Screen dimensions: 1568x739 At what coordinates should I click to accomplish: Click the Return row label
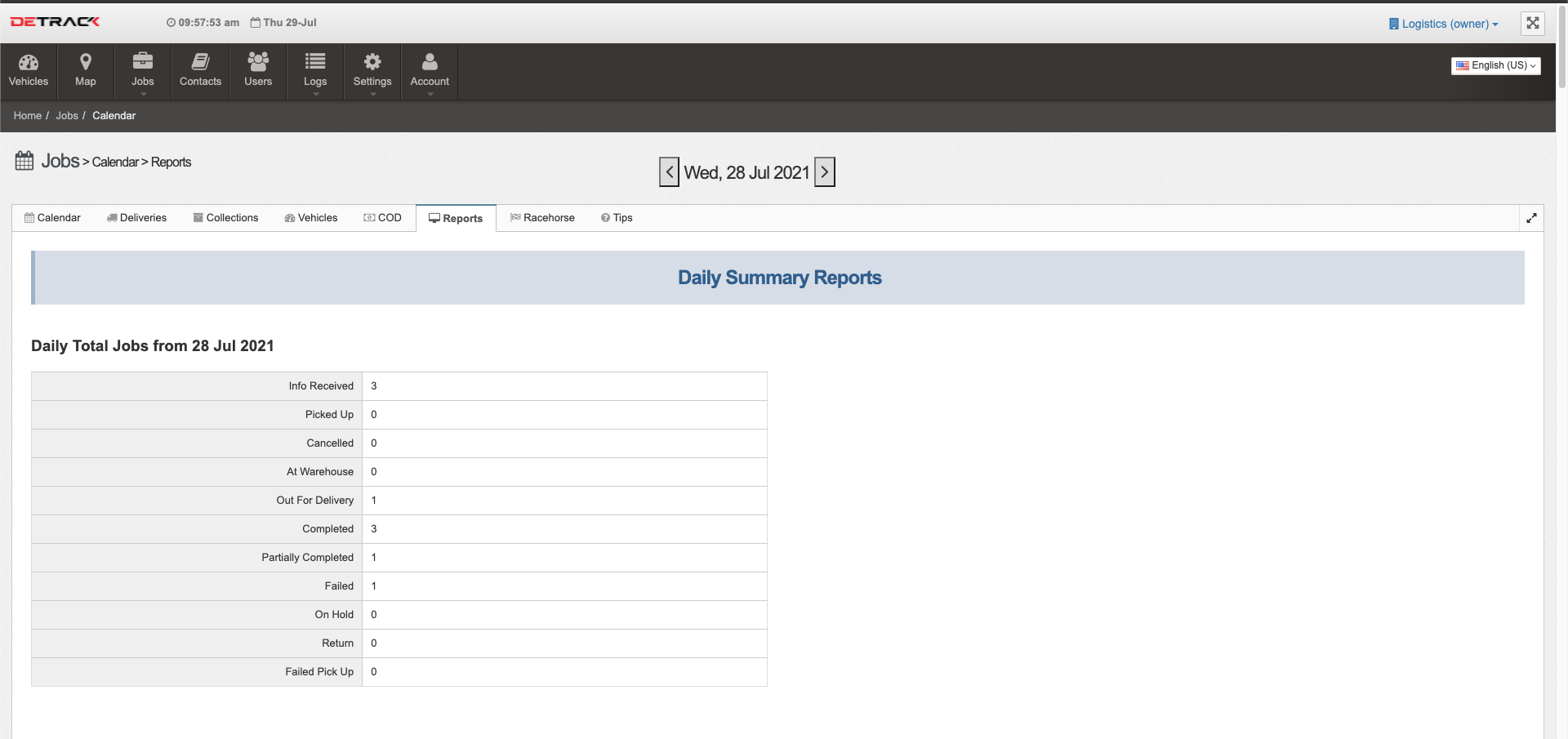[x=337, y=643]
